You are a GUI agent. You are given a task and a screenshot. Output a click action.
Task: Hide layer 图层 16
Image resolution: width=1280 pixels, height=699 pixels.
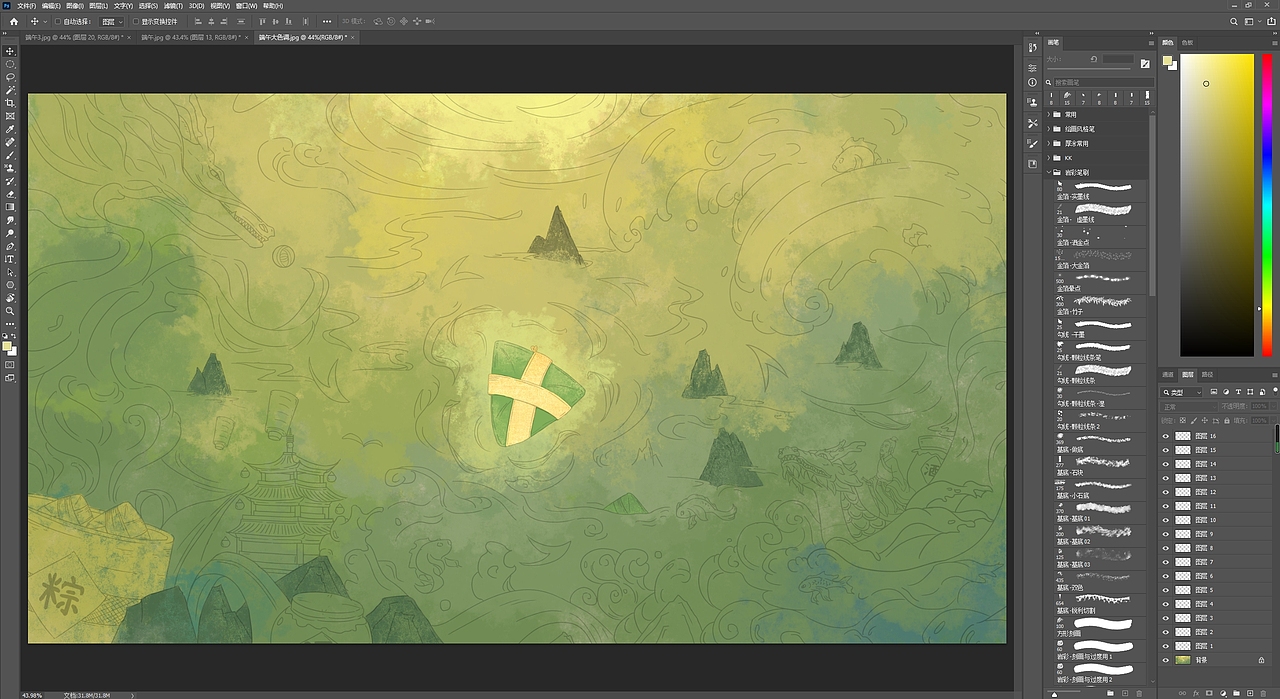pos(1166,436)
